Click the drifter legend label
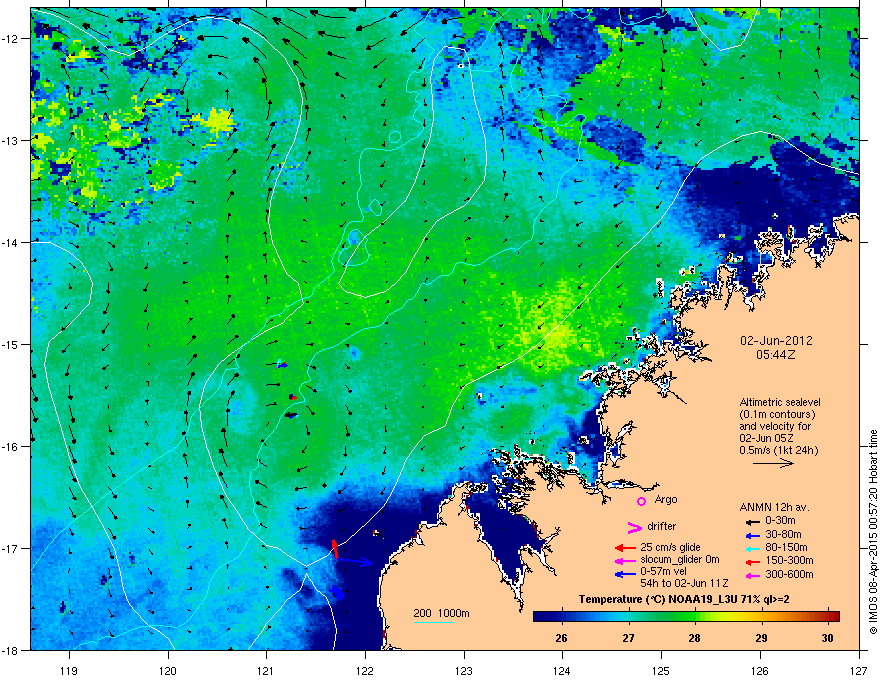 tap(662, 527)
